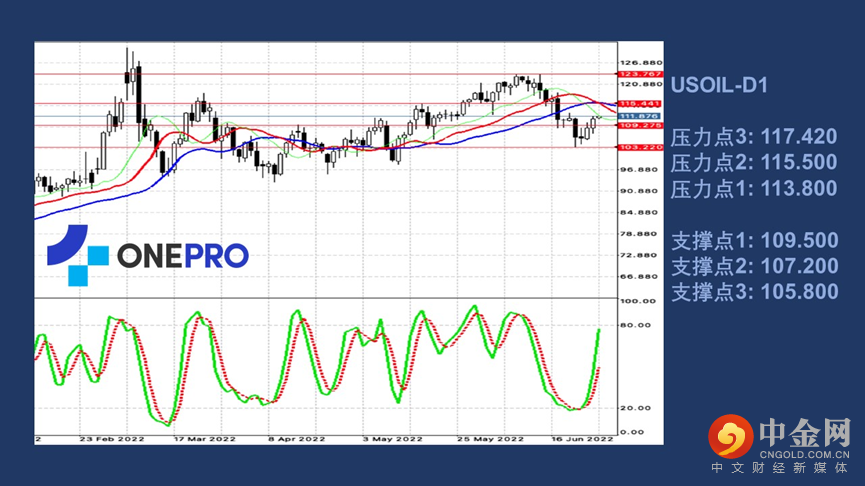The image size is (865, 486).
Task: Click resistance point 3 value 117.420
Action: [799, 137]
